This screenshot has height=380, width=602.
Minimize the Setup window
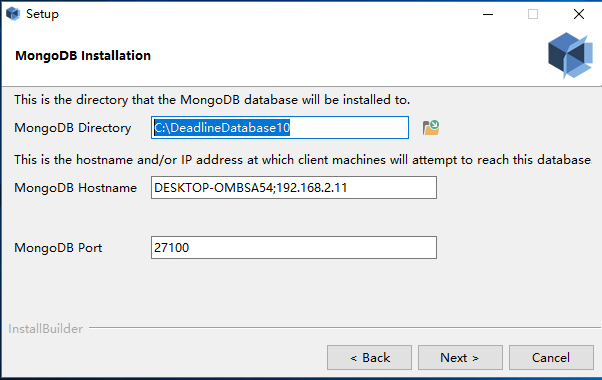pos(488,14)
